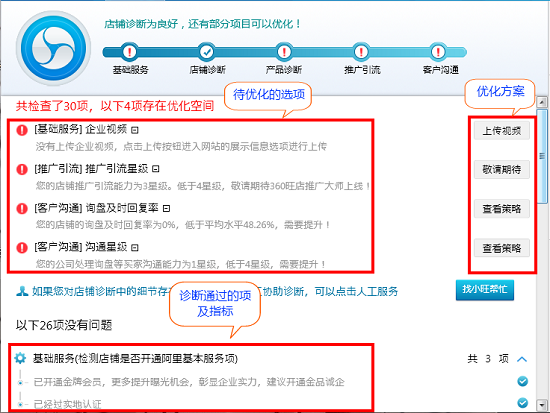The height and width of the screenshot is (413, 550).
Task: Click the [基础服务] 企业视频 title
Action: [80, 129]
